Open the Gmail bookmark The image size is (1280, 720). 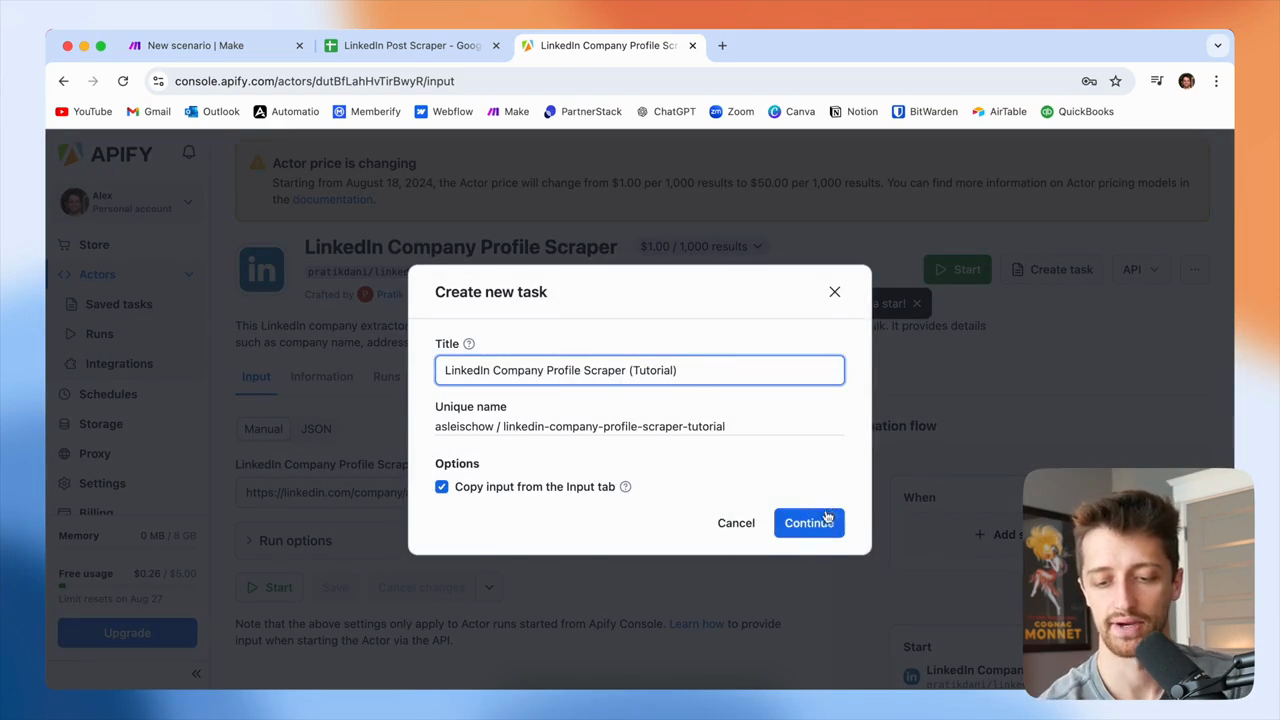pos(149,112)
